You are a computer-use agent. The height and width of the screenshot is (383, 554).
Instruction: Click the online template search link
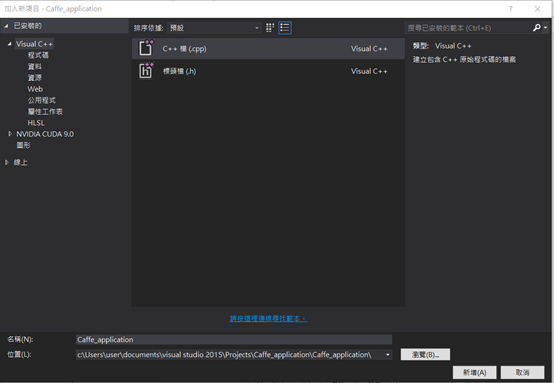click(268, 319)
